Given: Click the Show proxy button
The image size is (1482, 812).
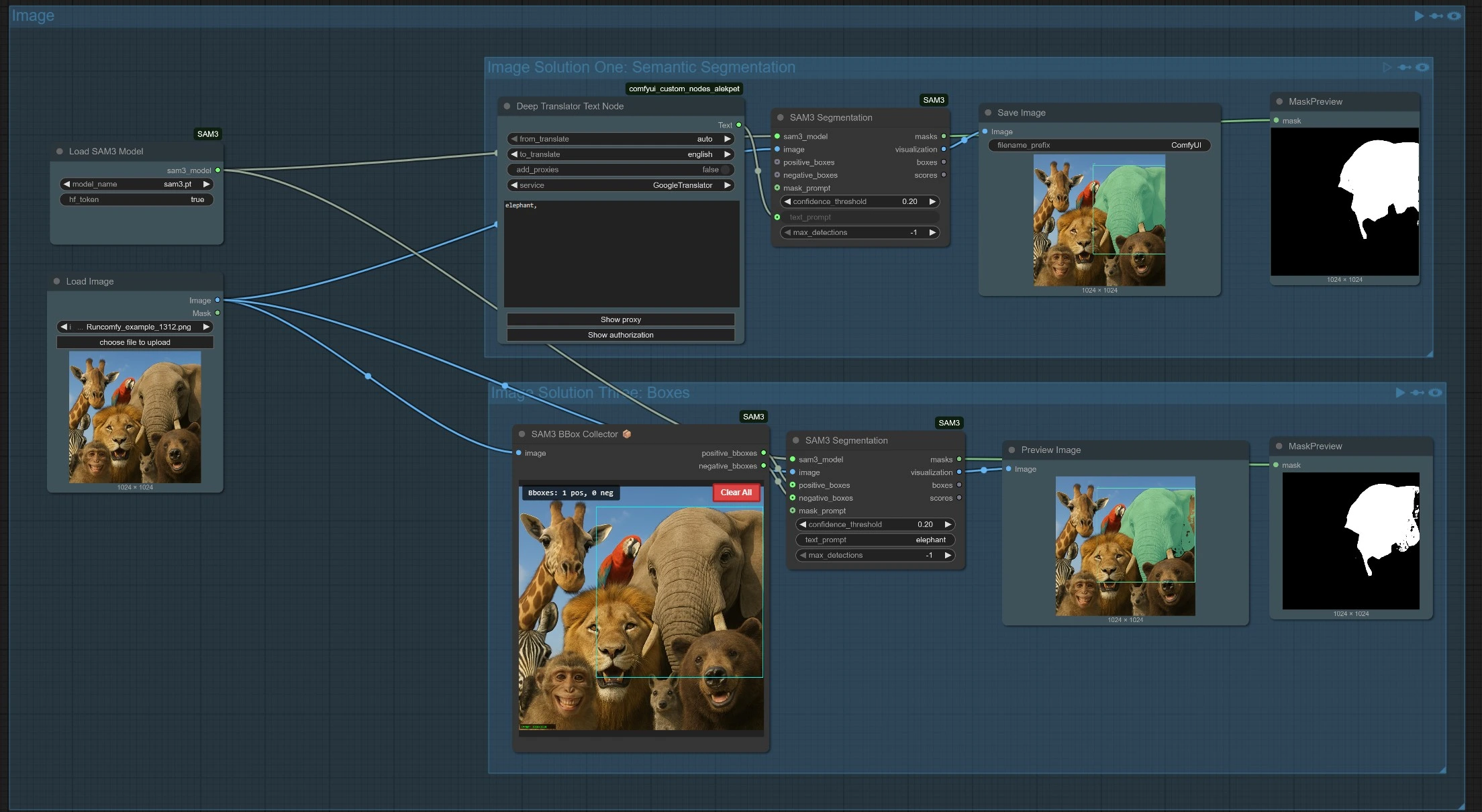Looking at the screenshot, I should tap(620, 319).
